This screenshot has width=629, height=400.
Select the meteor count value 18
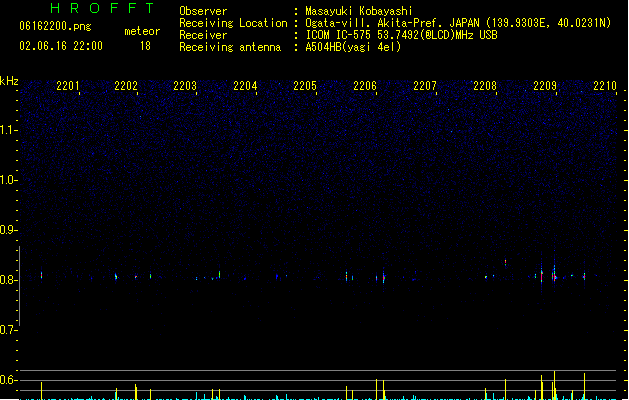pyautogui.click(x=145, y=46)
